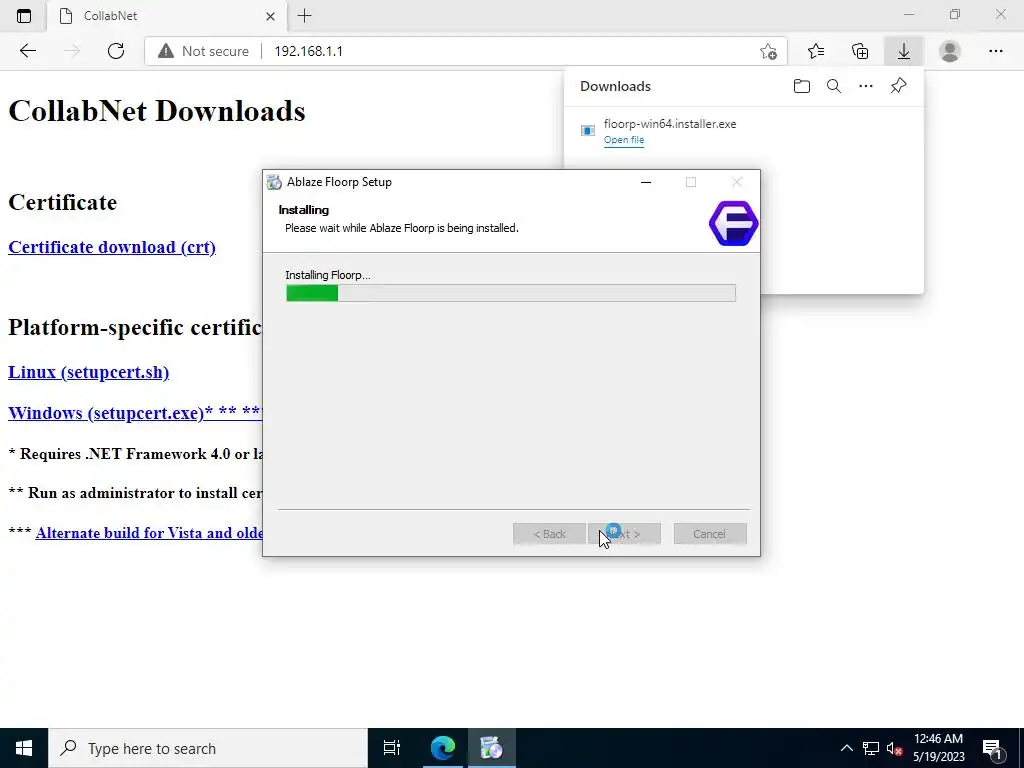The height and width of the screenshot is (768, 1024).
Task: Click the address bar URL 192.168.1.1
Action: 308,51
